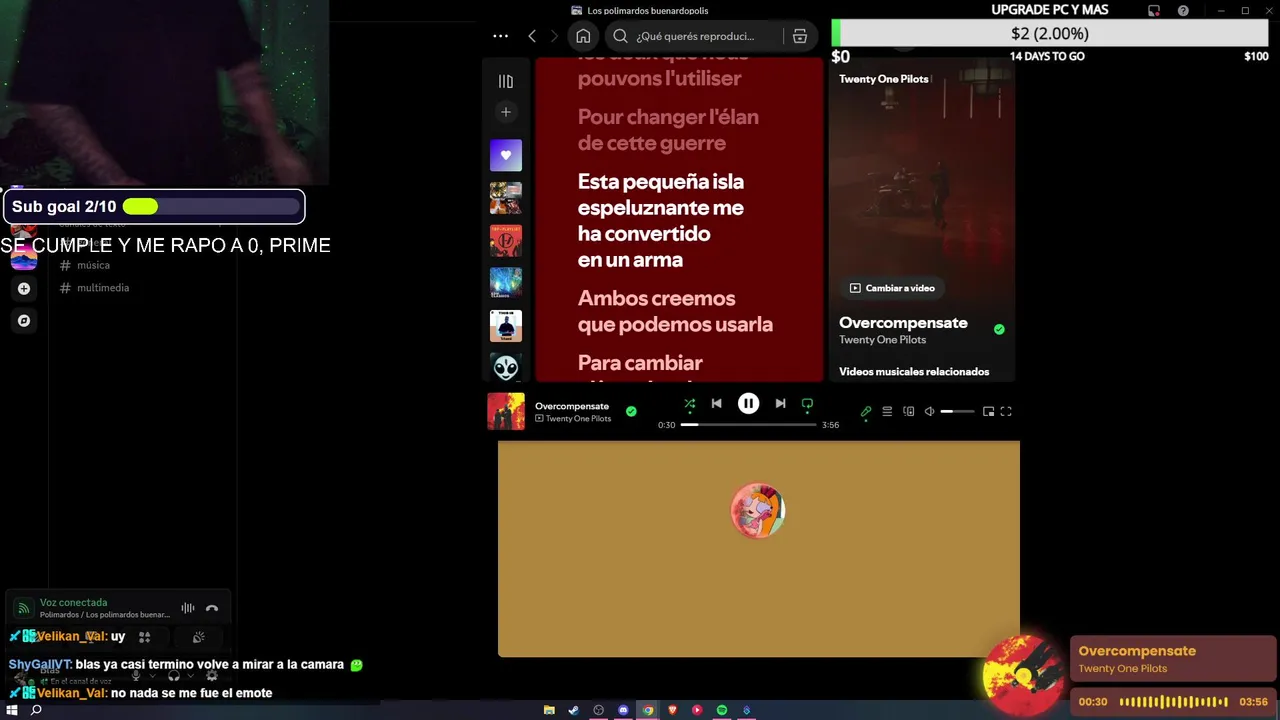The height and width of the screenshot is (720, 1280).
Task: Click 'Cambiar a video' button
Action: (892, 288)
